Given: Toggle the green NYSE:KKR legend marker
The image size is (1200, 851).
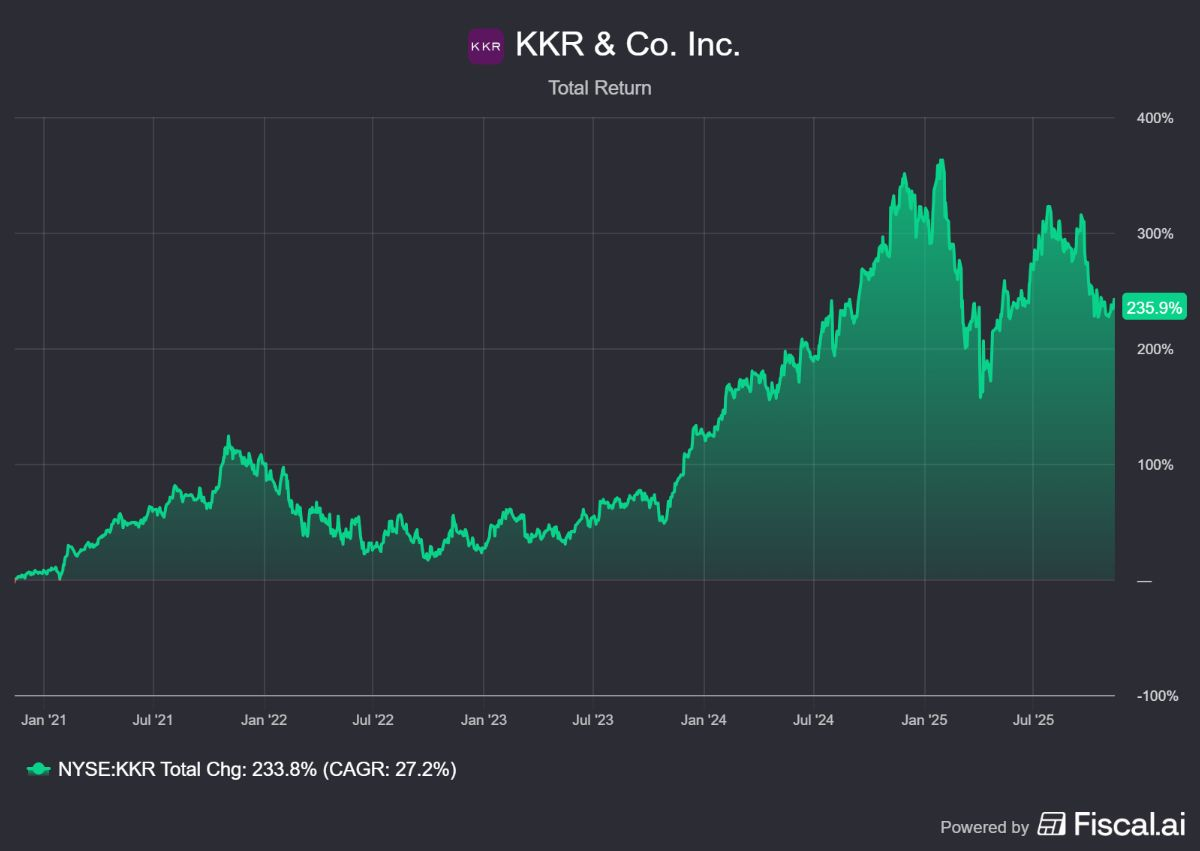Looking at the screenshot, I should [37, 769].
